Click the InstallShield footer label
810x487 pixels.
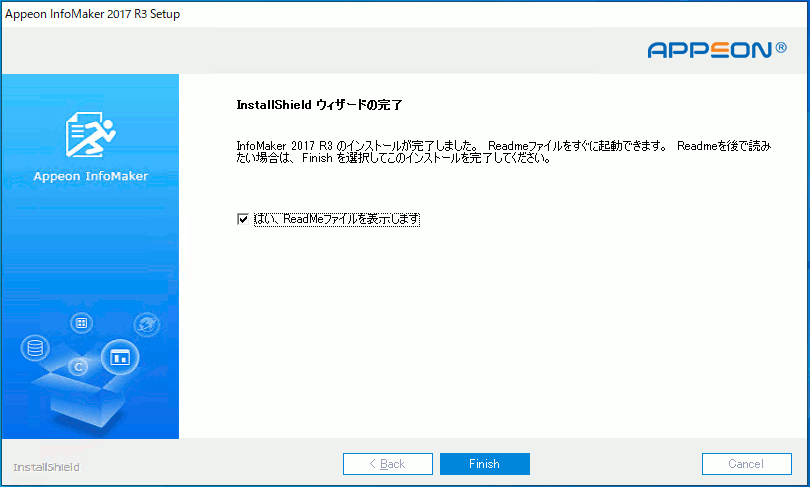click(46, 467)
